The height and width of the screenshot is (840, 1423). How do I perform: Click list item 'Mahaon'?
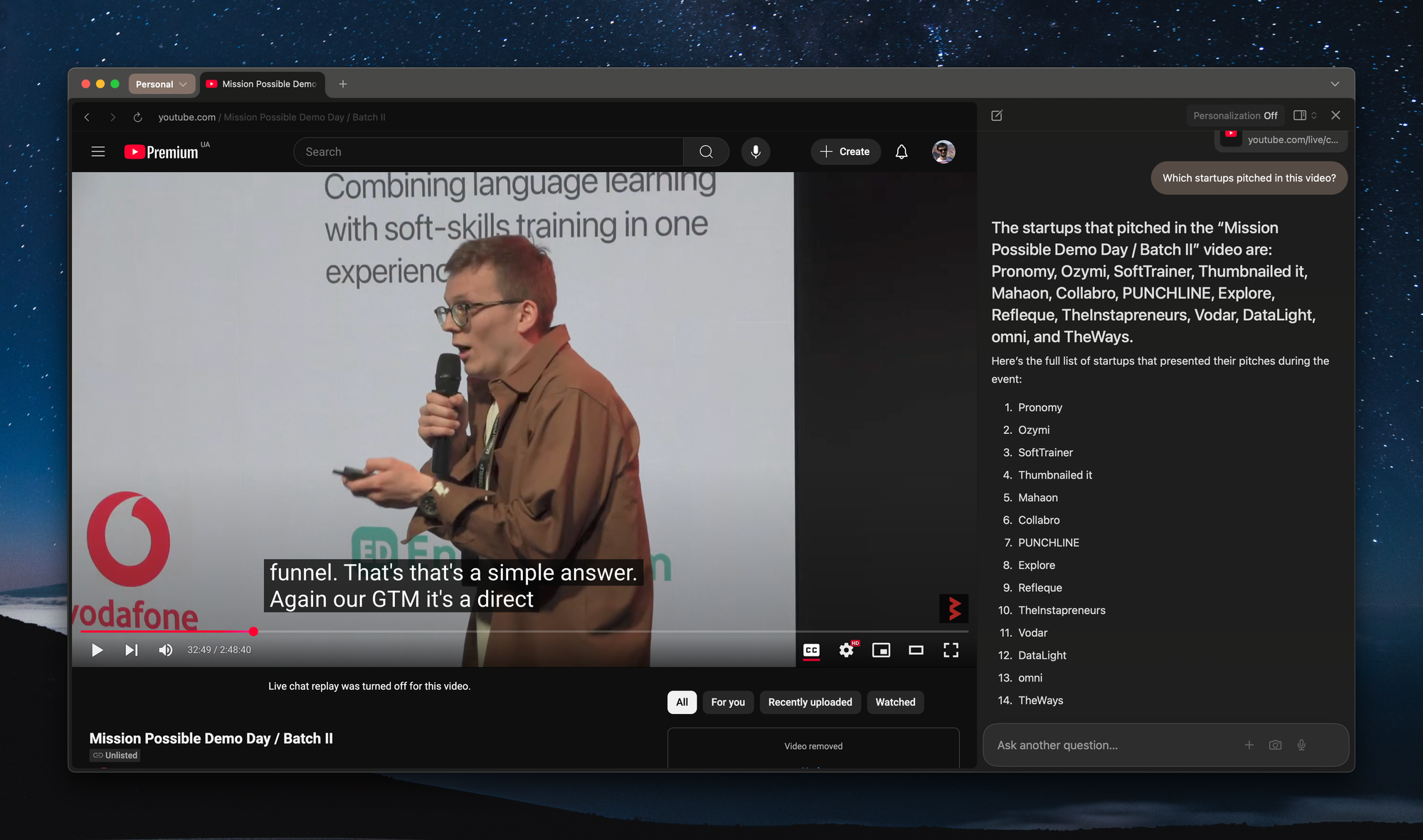[1037, 498]
